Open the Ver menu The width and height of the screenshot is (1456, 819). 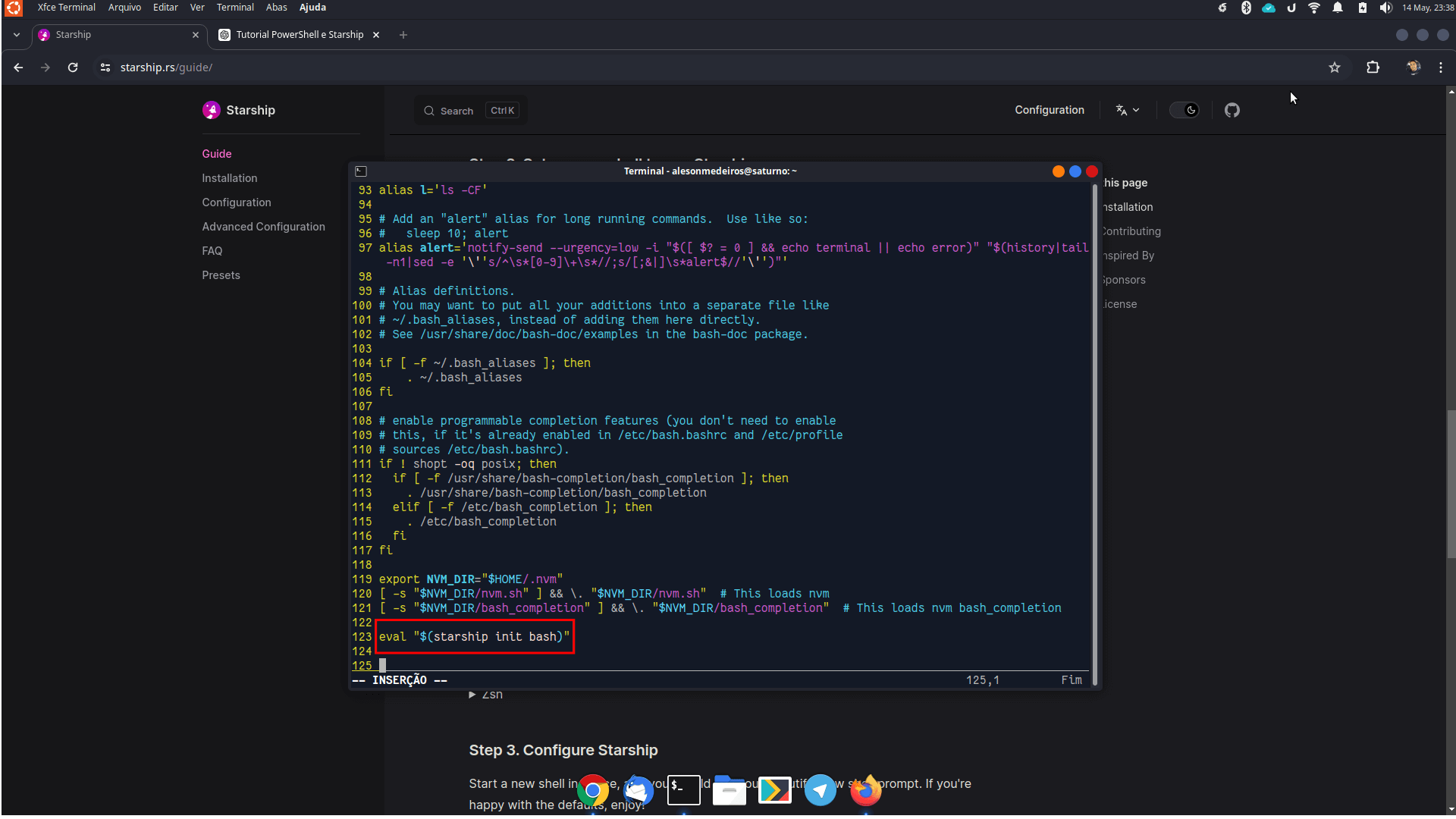[x=197, y=8]
